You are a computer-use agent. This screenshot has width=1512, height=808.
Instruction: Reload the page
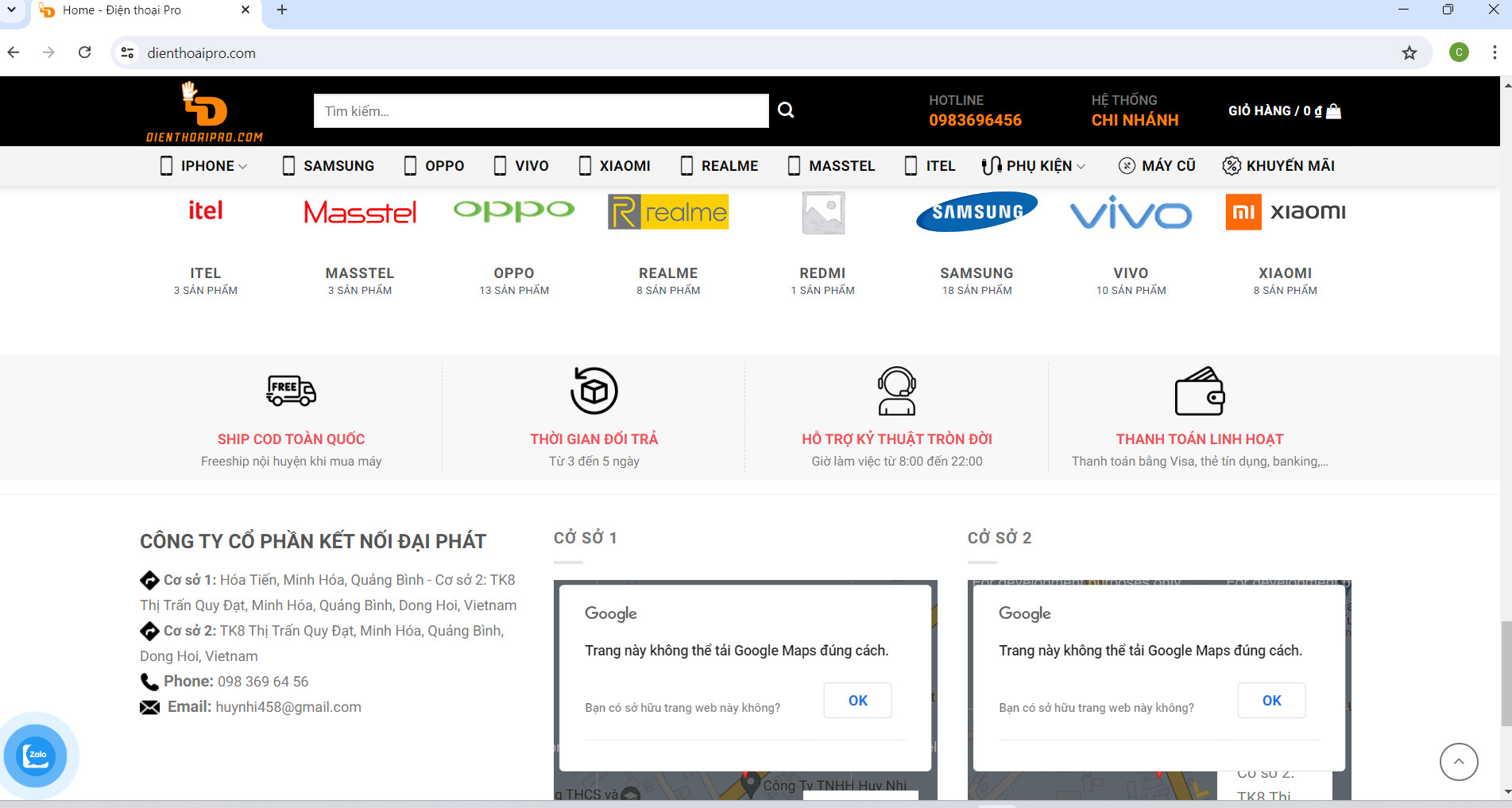85,52
